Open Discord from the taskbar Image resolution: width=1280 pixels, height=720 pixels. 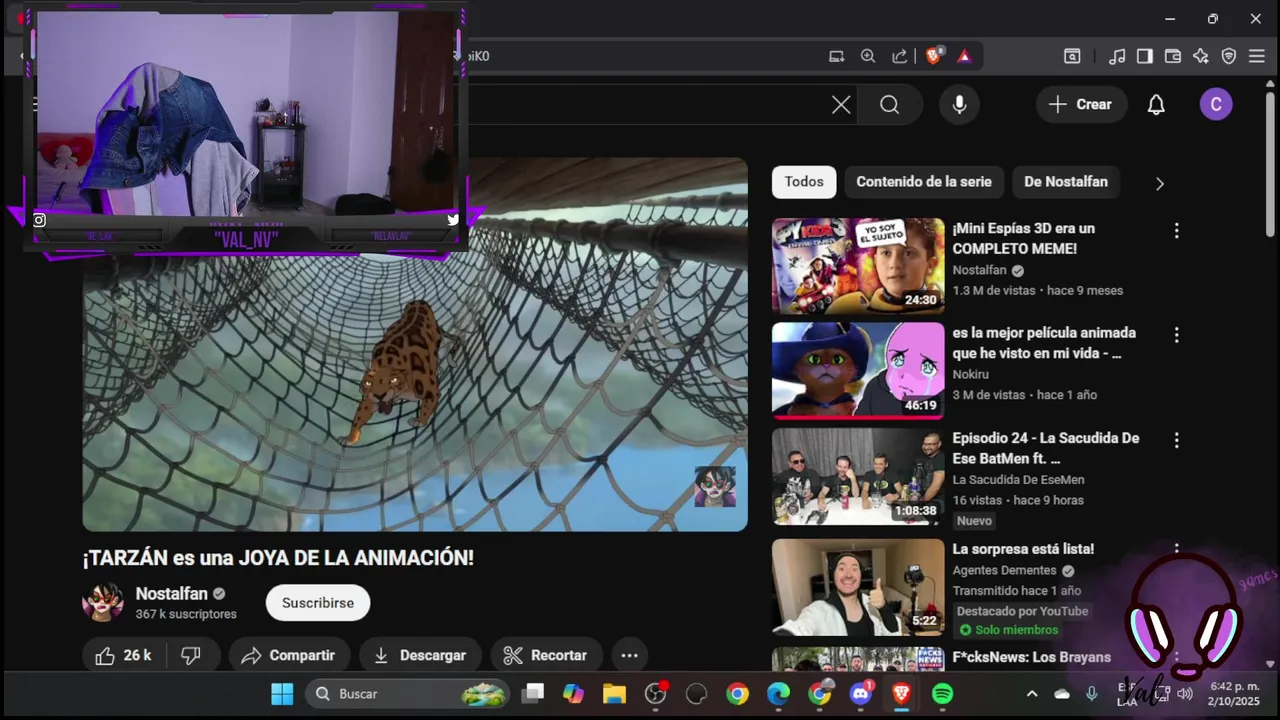860,694
